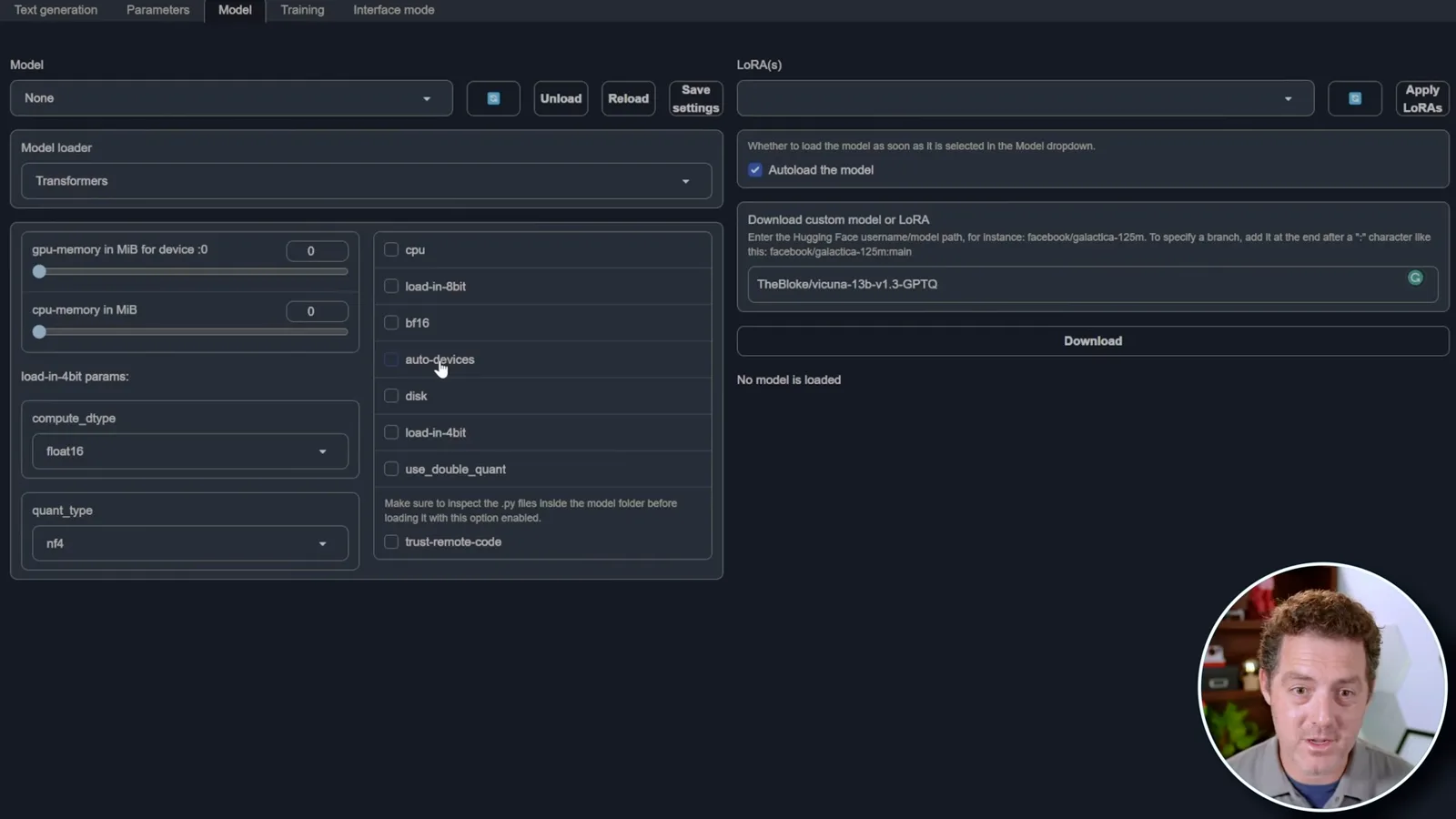Toggle load-in-4bit checkbox

(391, 432)
